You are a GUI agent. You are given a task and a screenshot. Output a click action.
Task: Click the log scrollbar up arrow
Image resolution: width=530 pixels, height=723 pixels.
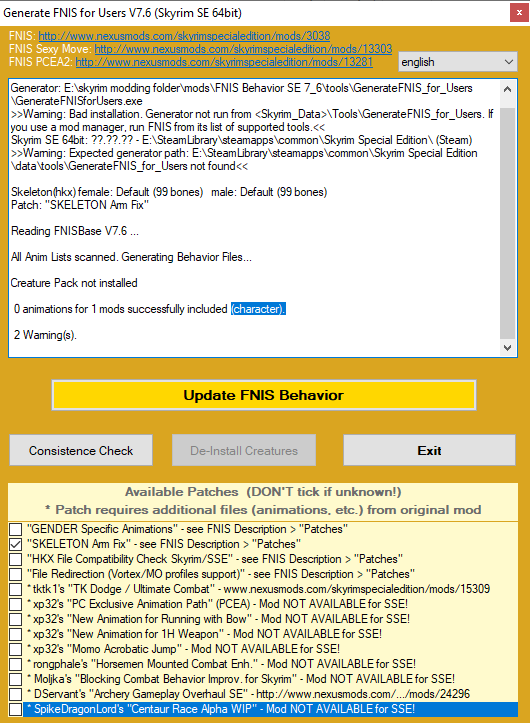507,89
